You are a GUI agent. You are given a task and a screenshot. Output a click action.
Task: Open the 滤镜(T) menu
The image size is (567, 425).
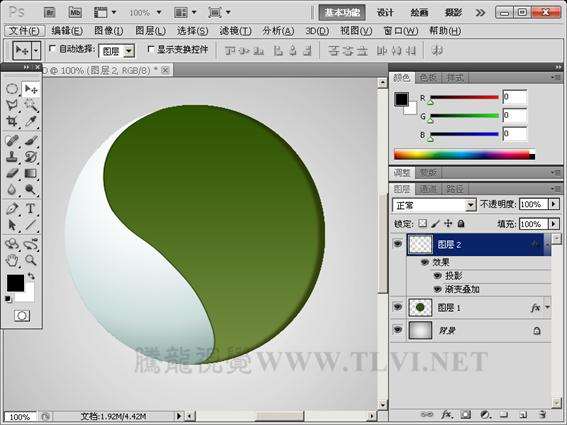pos(235,31)
